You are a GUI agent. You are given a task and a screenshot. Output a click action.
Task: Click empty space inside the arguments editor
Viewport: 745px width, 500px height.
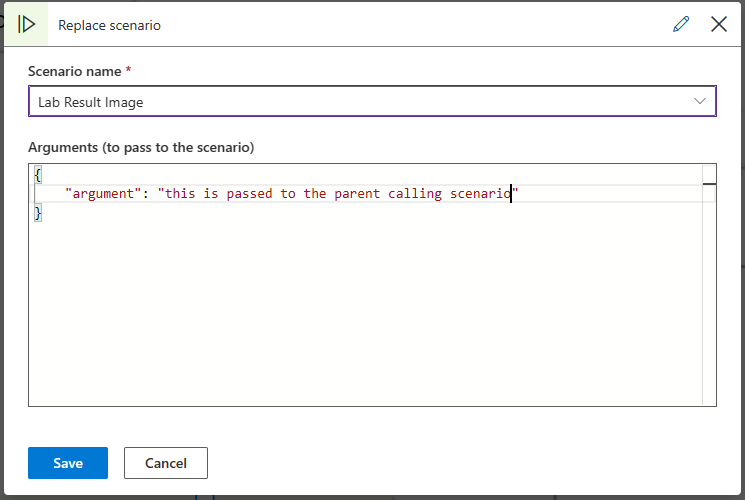[360, 320]
